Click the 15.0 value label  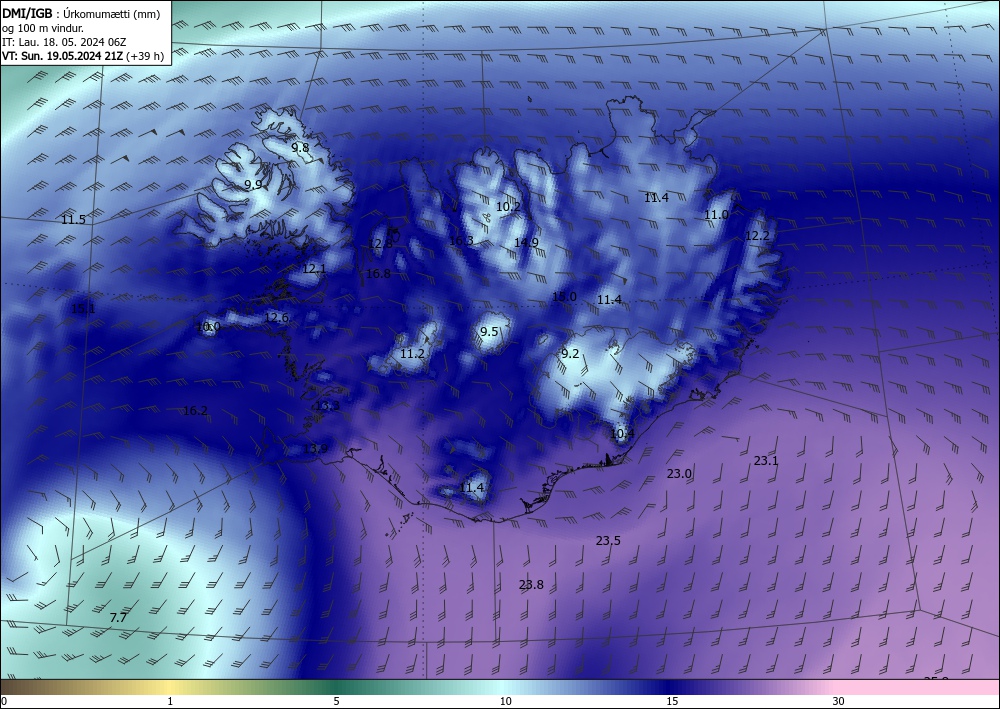point(564,296)
